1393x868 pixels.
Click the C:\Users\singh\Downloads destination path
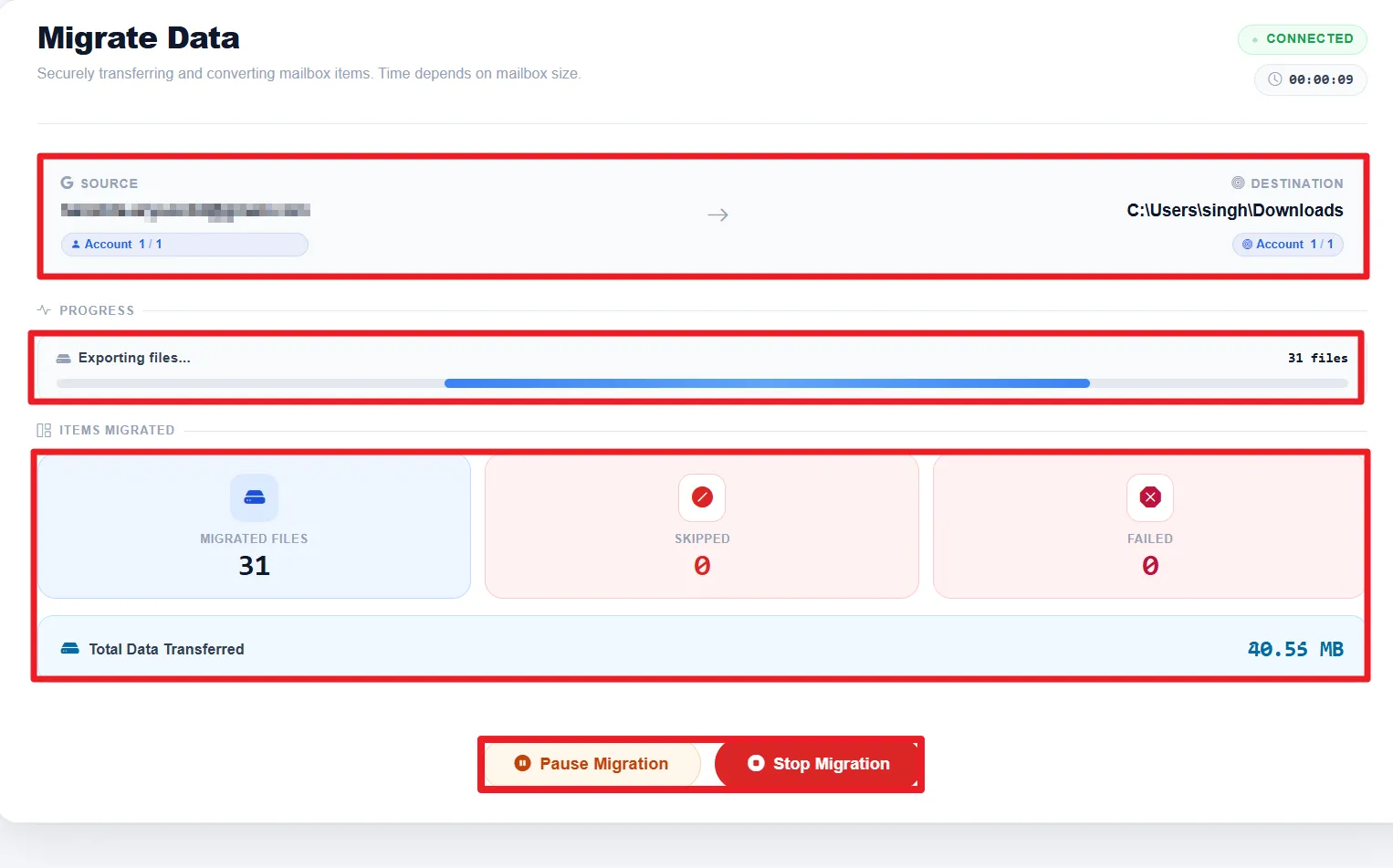pos(1235,211)
